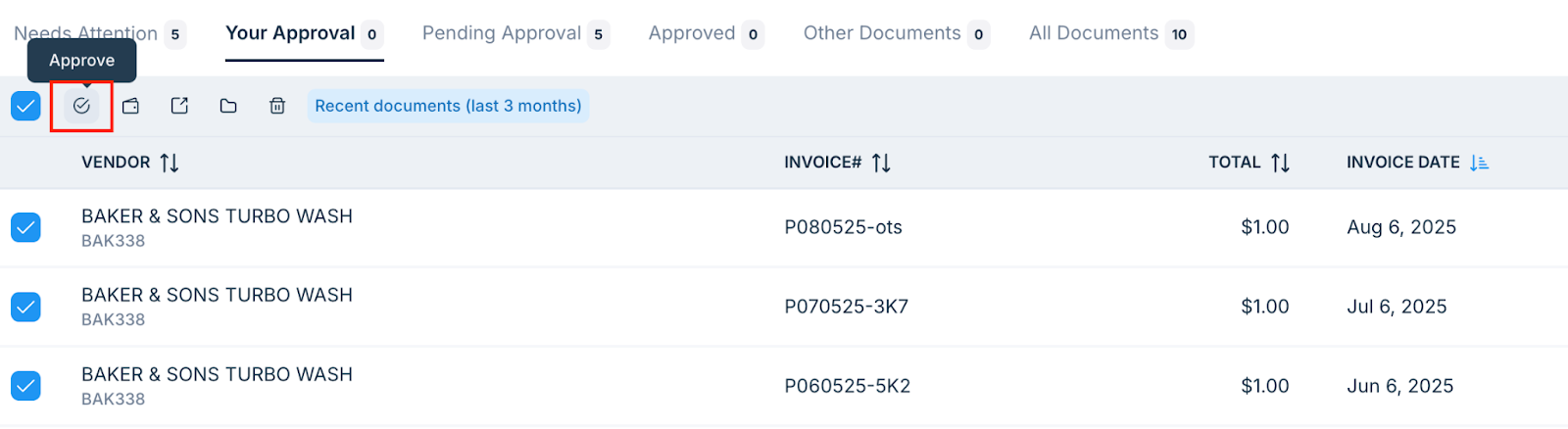Viewport: 1568px width, 429px height.
Task: Click the trash delete icon
Action: pos(277,106)
